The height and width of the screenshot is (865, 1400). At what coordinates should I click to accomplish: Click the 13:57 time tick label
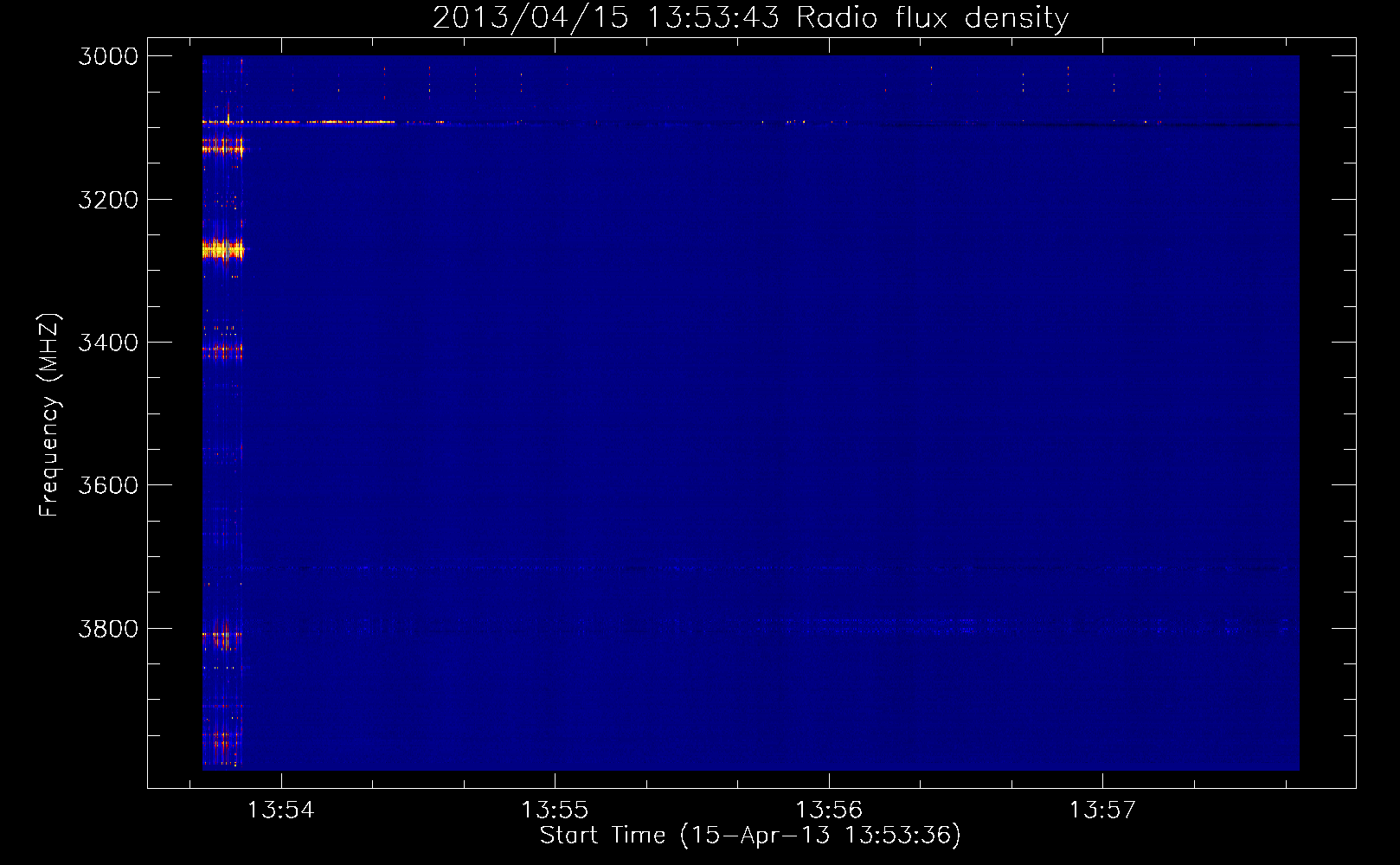pos(1102,811)
